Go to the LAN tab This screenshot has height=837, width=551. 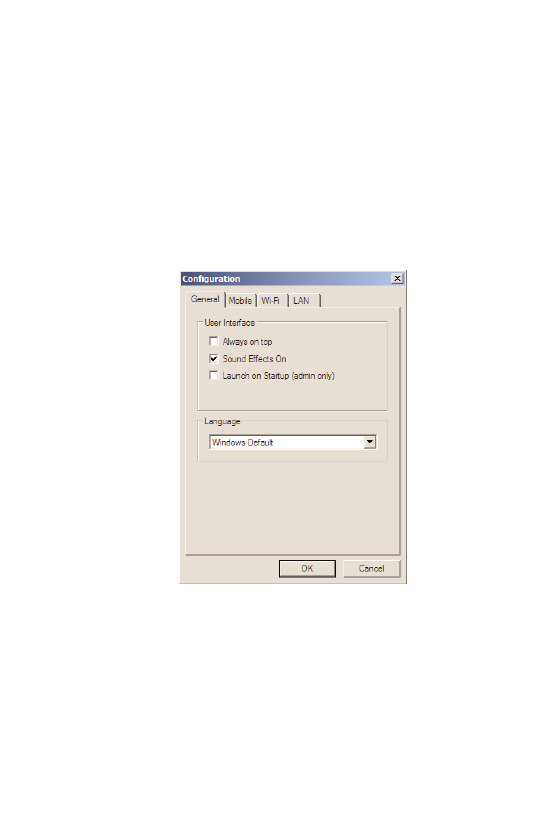click(302, 301)
